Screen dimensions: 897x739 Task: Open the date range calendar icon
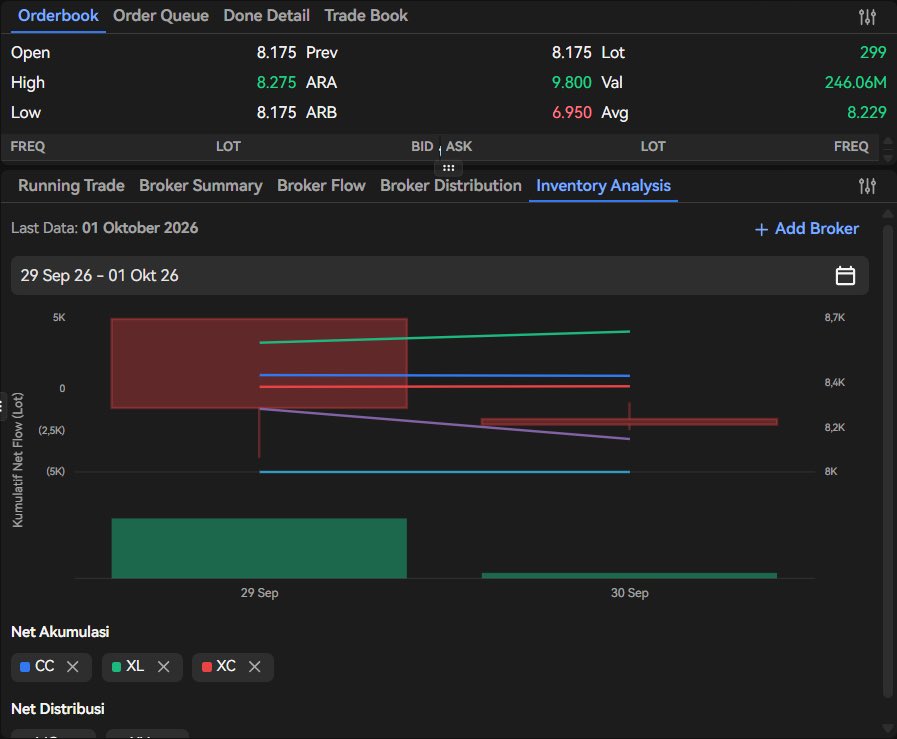tap(845, 276)
